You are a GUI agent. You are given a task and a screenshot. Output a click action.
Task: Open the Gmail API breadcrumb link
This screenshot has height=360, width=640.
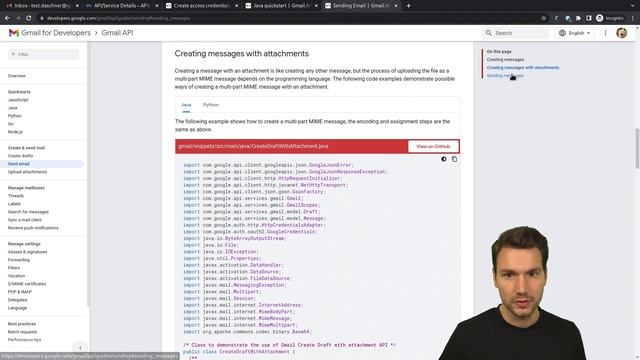point(117,33)
